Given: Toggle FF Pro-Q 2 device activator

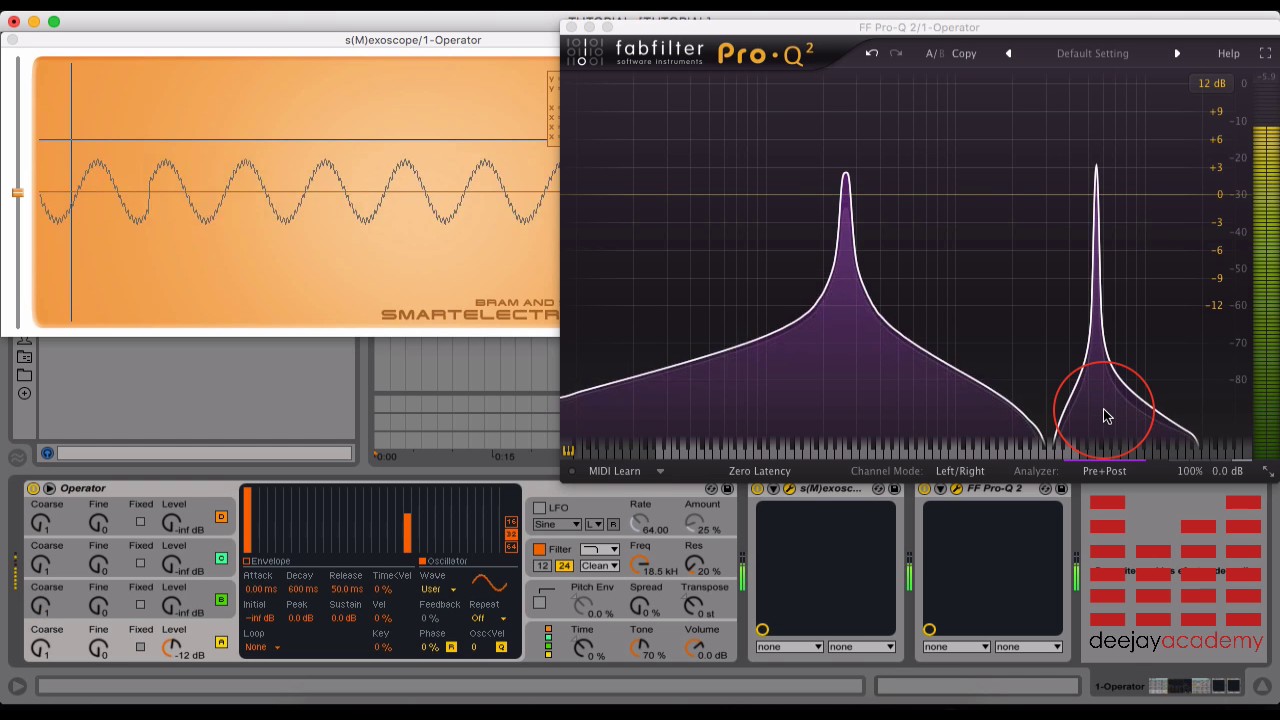Looking at the screenshot, I should tap(924, 488).
